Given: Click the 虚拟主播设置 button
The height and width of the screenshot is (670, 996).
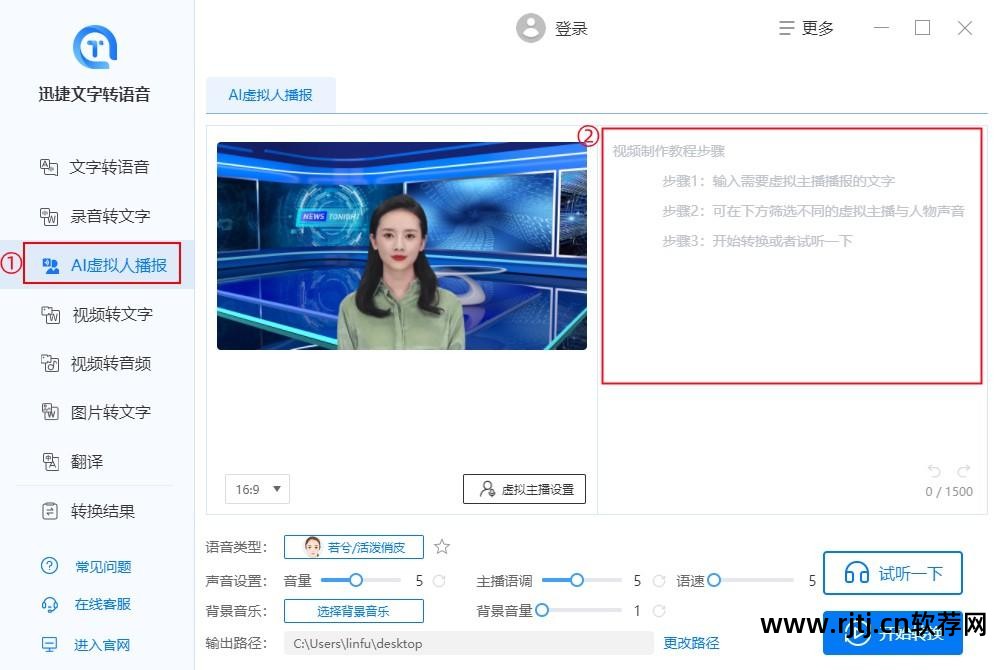Looking at the screenshot, I should 524,489.
